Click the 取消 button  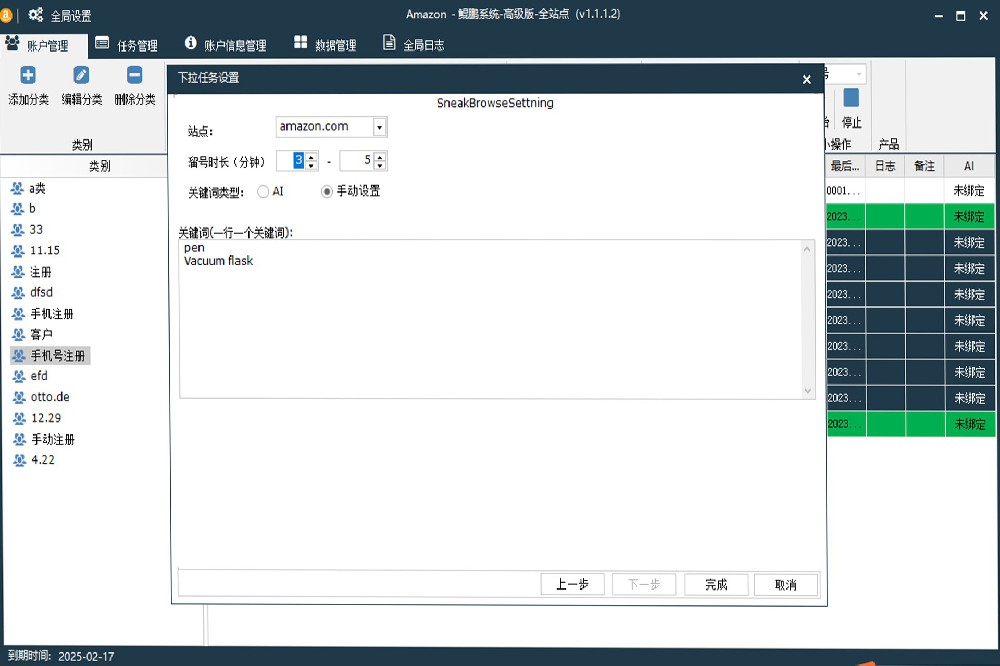pyautogui.click(x=786, y=584)
